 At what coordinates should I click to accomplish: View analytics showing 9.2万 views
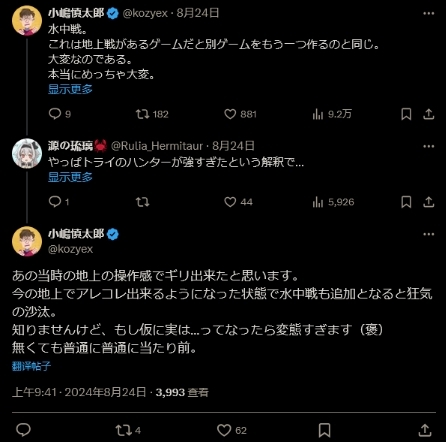pyautogui.click(x=318, y=114)
